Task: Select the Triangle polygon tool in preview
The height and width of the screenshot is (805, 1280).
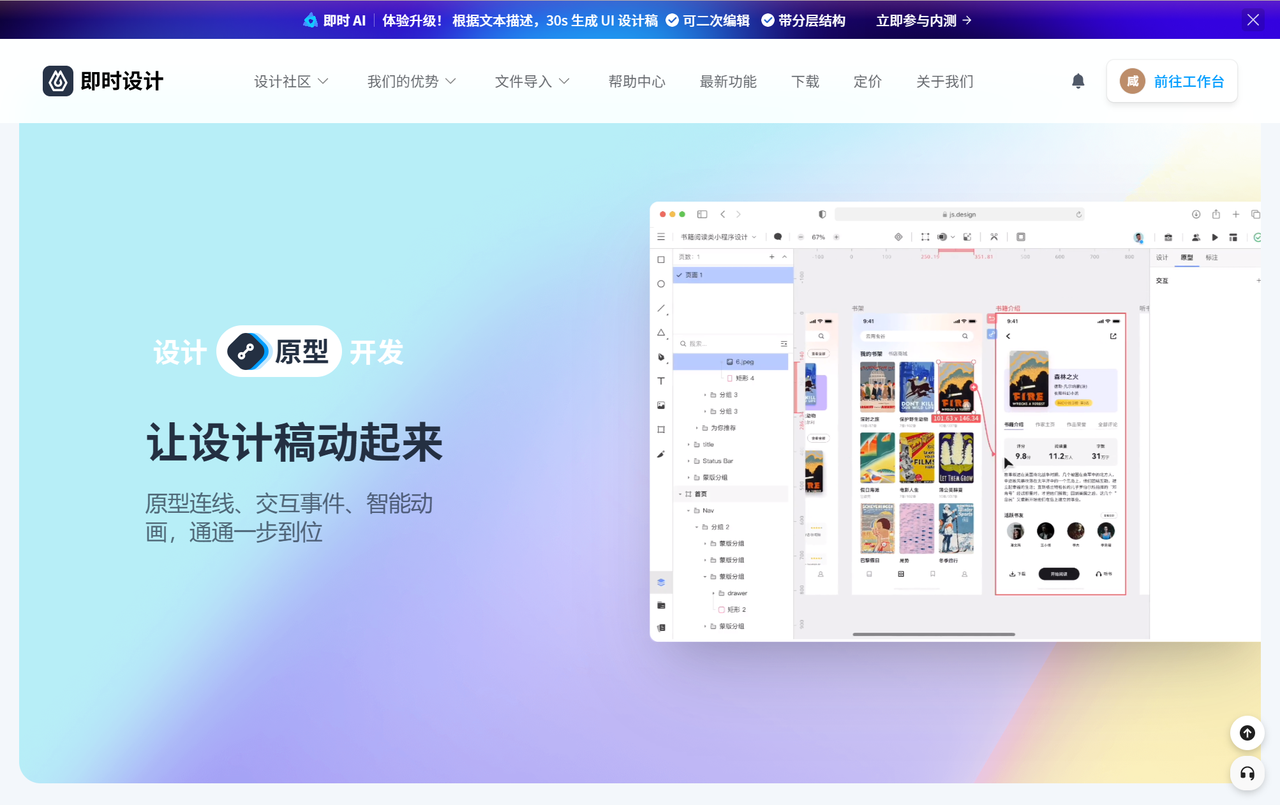Action: coord(661,333)
